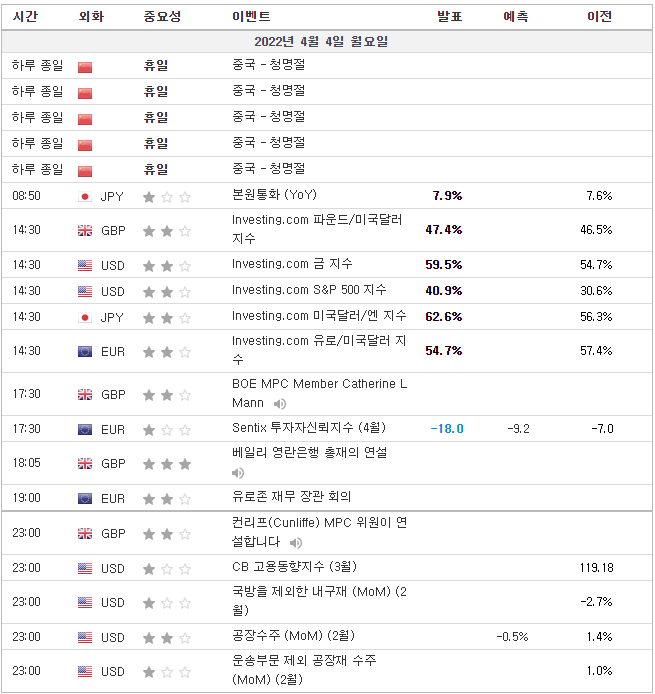The width and height of the screenshot is (655, 694).
Task: Open 컨리프(Cunliffe) MPC 위원이 연설합니다 event
Action: click(320, 532)
